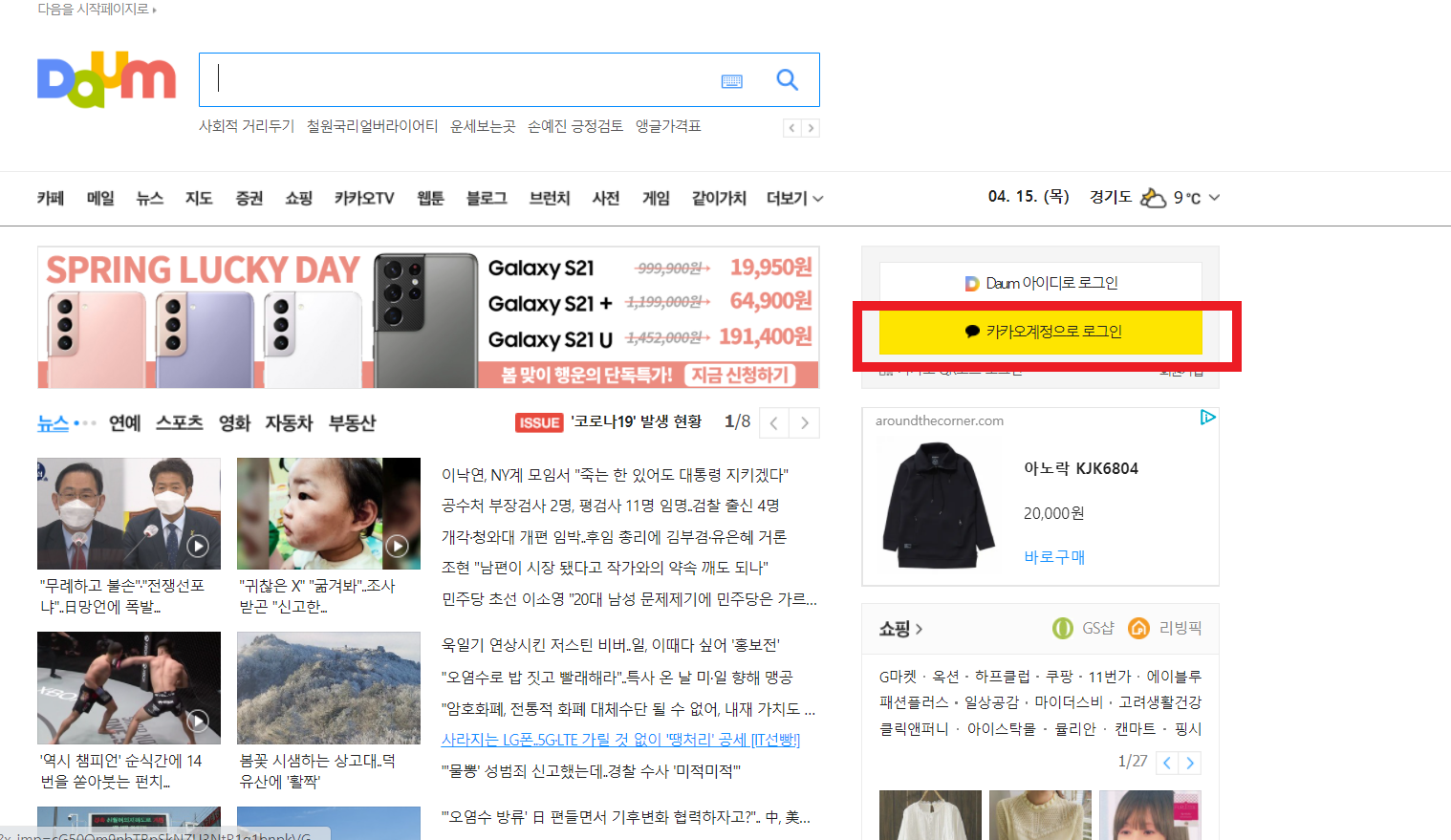Screen dimensions: 1451x840
Task: Open the 웹툰 menu
Action: (x=431, y=198)
